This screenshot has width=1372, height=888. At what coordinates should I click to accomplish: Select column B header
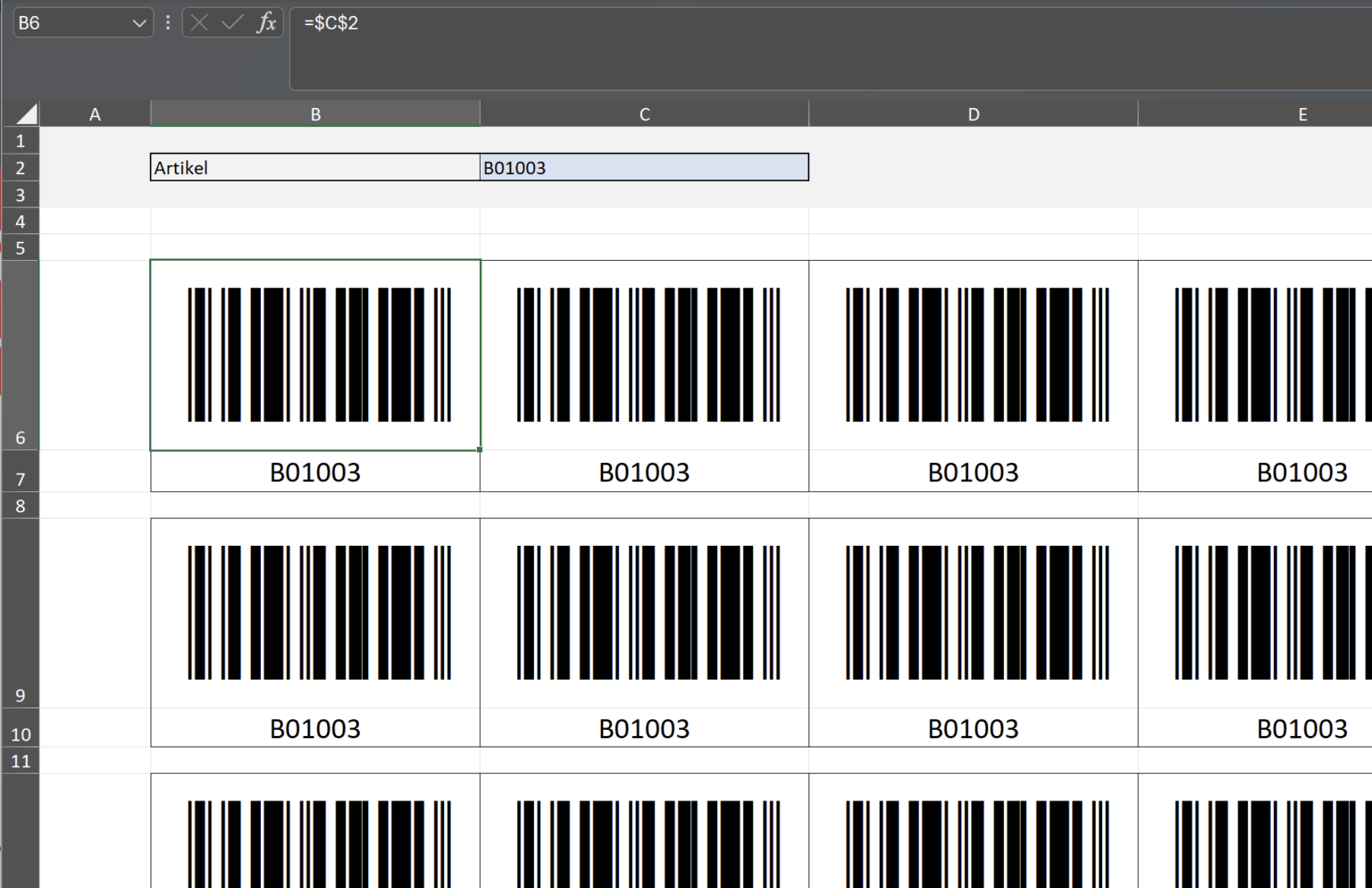[x=314, y=113]
